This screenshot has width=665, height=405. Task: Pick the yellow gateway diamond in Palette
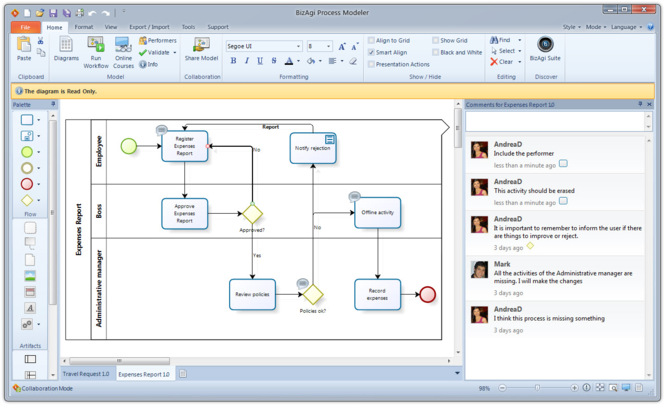28,200
